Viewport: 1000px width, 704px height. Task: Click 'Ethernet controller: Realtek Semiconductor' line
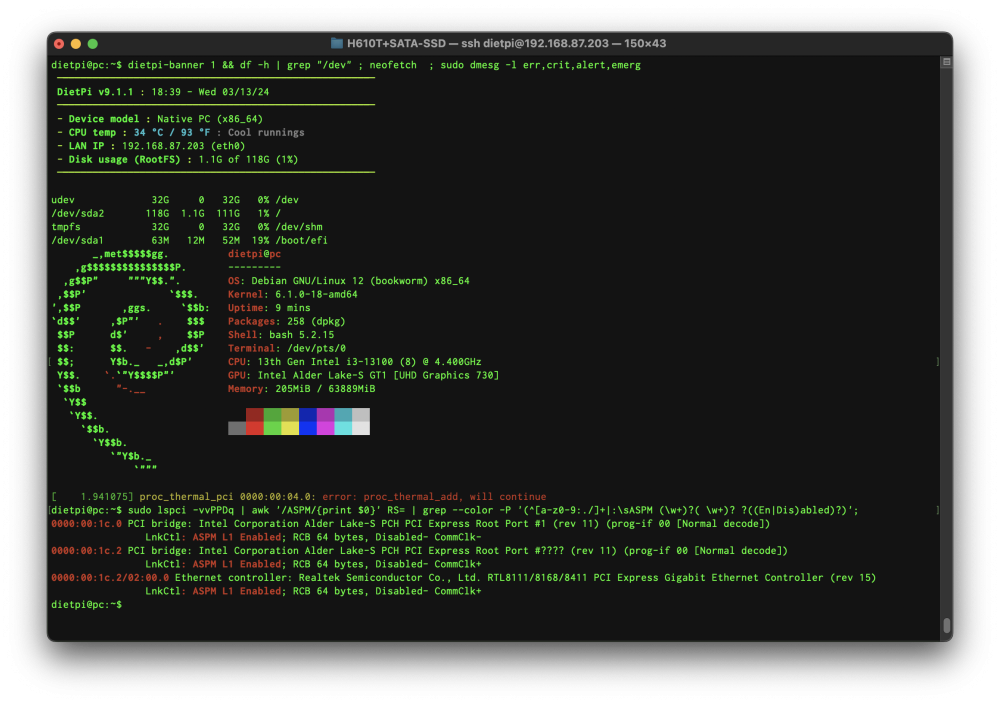coord(463,577)
